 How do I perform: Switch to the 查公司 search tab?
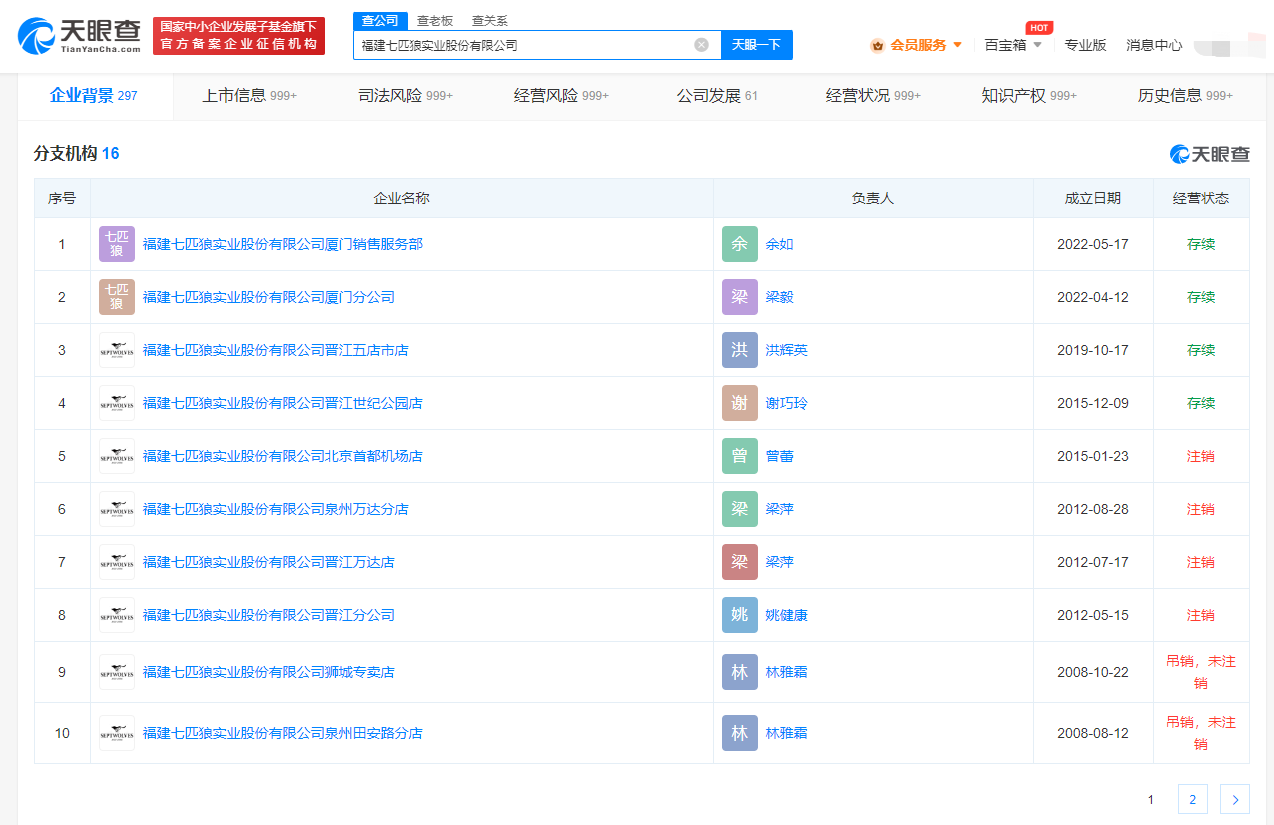coord(380,21)
